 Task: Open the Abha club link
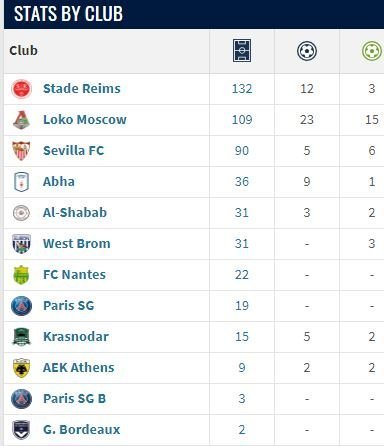point(59,182)
